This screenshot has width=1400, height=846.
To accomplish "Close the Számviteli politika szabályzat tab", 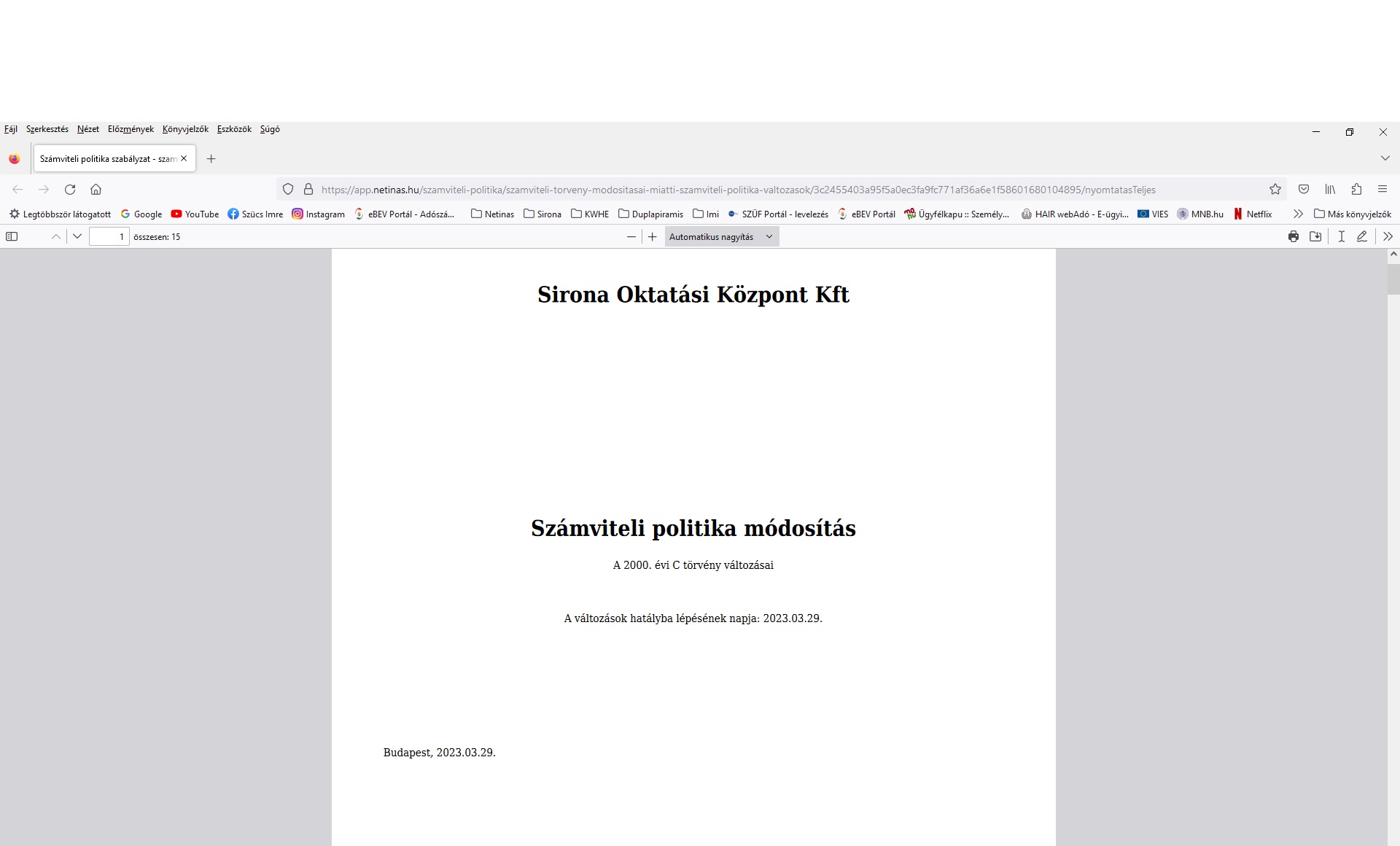I will point(184,158).
